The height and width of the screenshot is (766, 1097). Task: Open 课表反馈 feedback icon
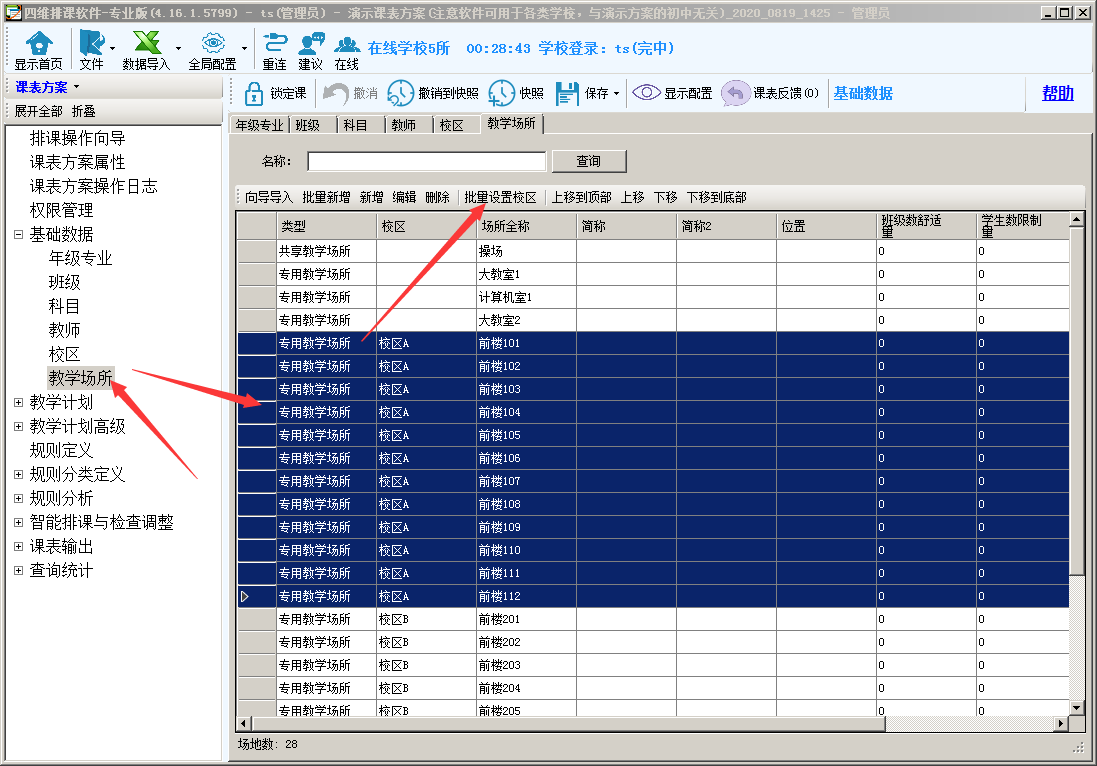pos(736,93)
